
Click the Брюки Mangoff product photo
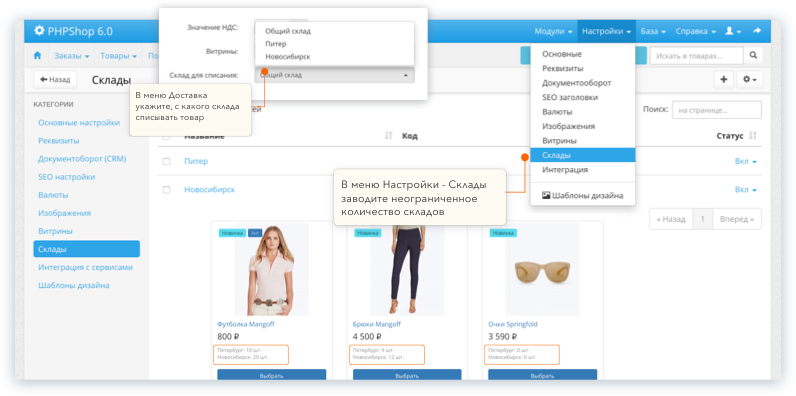(x=407, y=270)
